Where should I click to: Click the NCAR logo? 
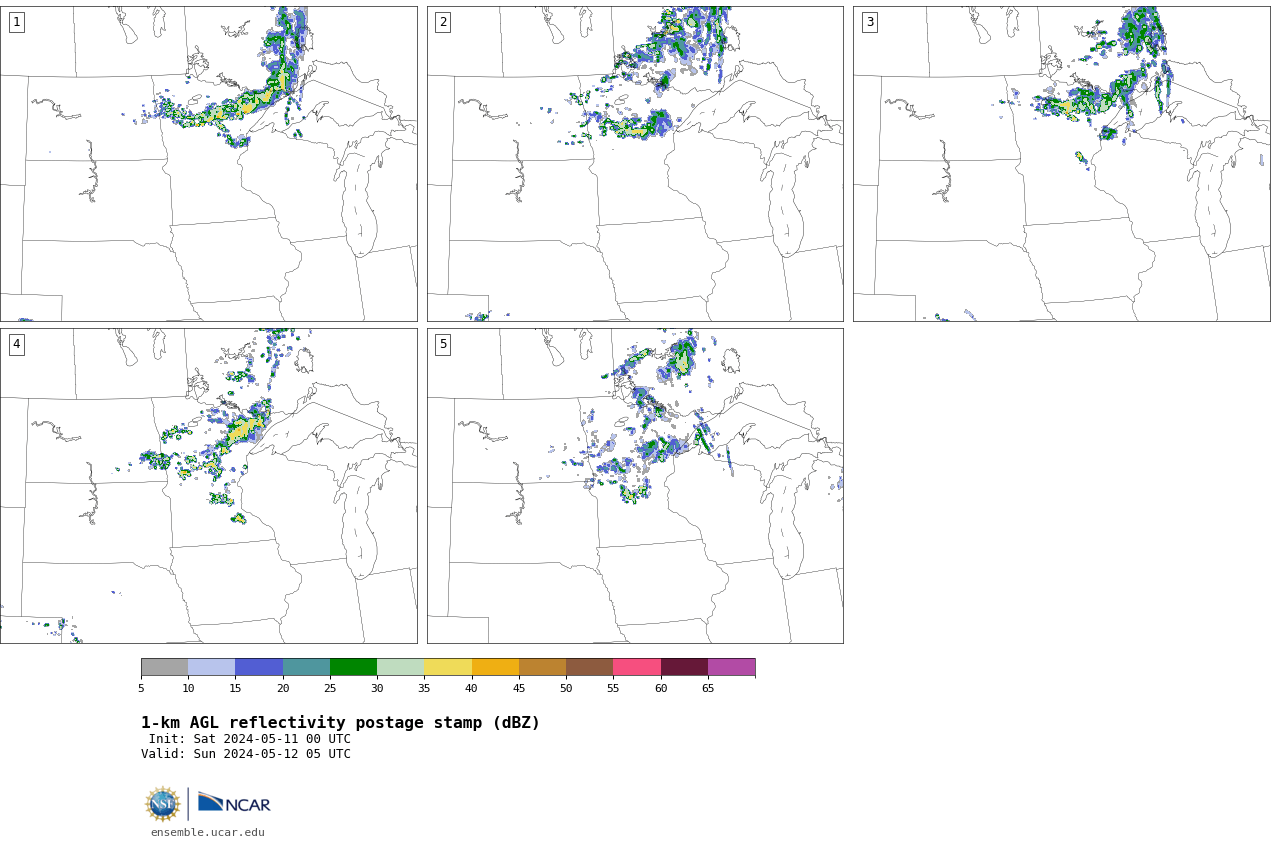coord(234,803)
